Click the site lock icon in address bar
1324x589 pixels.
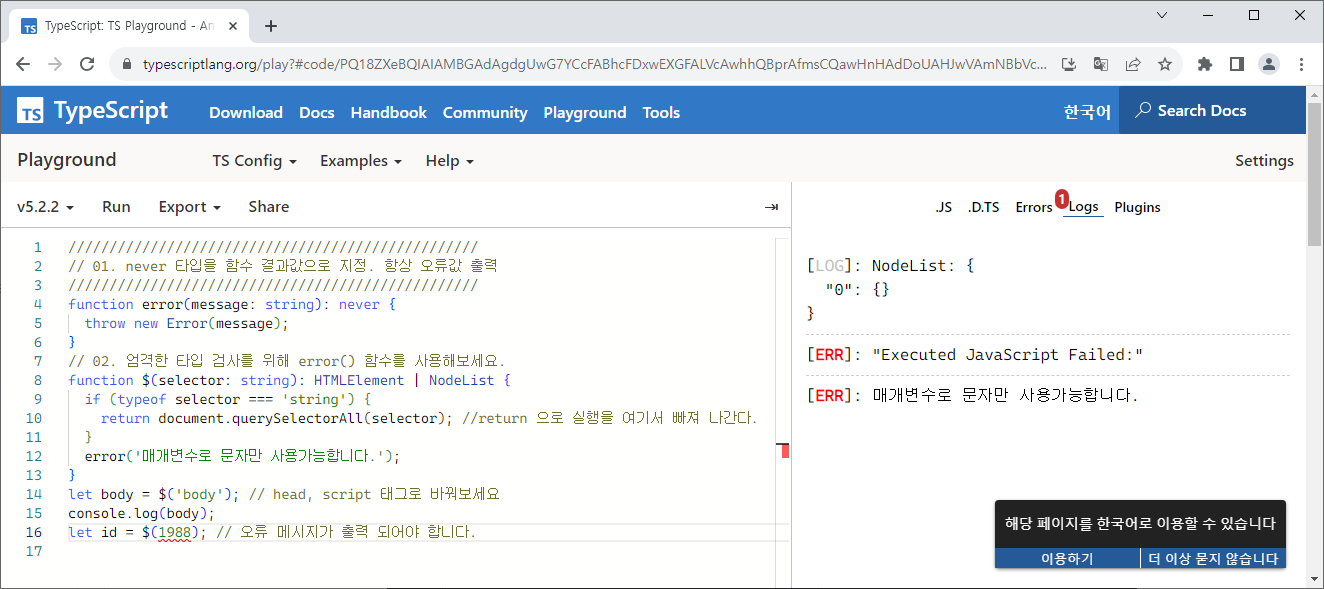pyautogui.click(x=127, y=64)
